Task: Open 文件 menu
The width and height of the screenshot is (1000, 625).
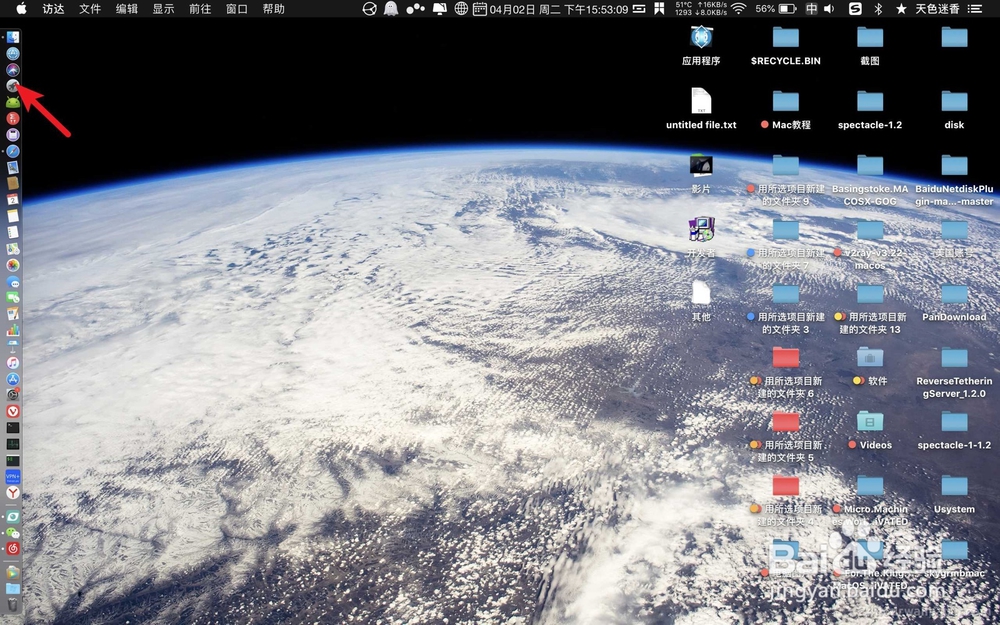Action: pos(90,9)
